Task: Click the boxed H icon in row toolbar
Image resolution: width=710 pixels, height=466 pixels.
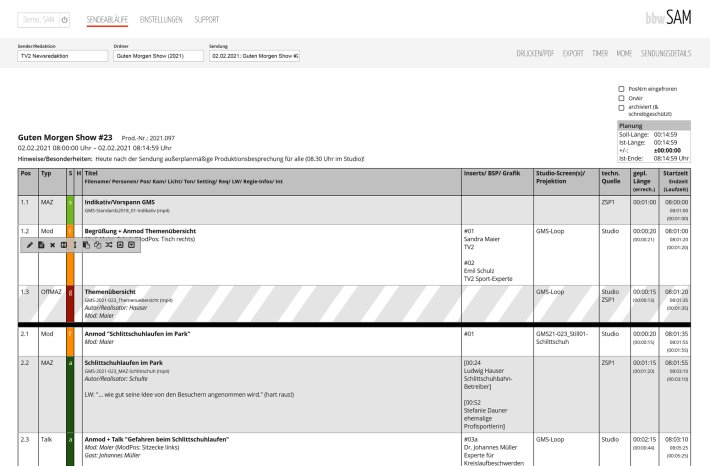Action: point(64,245)
